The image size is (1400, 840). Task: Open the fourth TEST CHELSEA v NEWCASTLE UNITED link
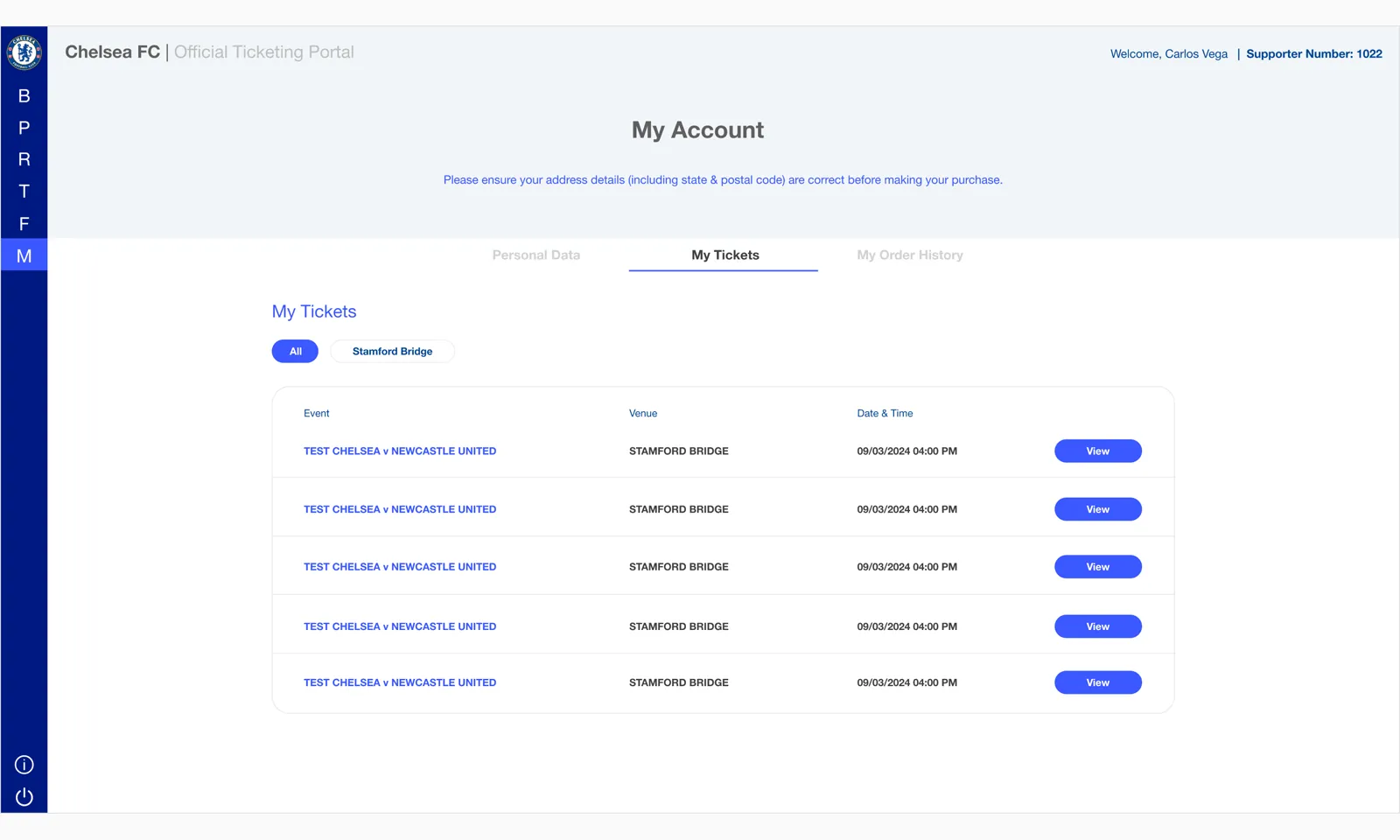(x=400, y=626)
